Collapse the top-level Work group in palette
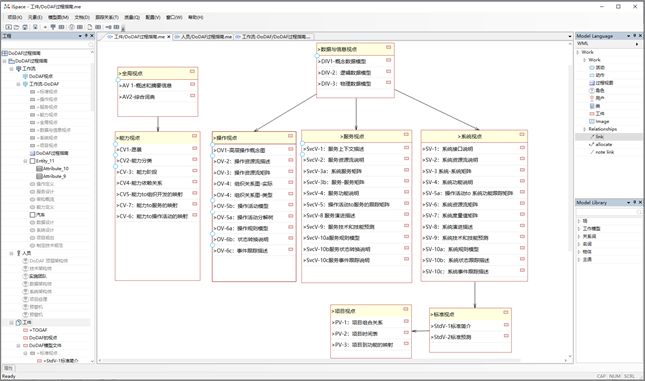This screenshot has height=381, width=645. pos(579,52)
